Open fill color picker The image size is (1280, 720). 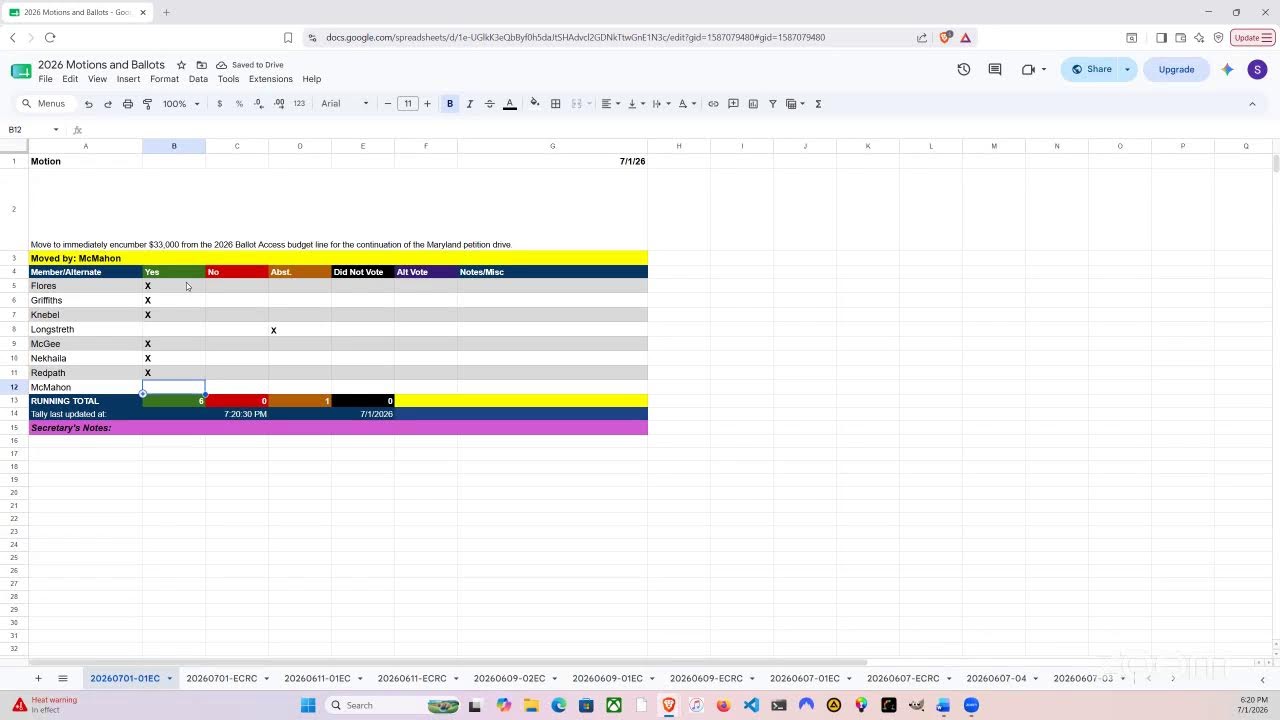pyautogui.click(x=535, y=104)
